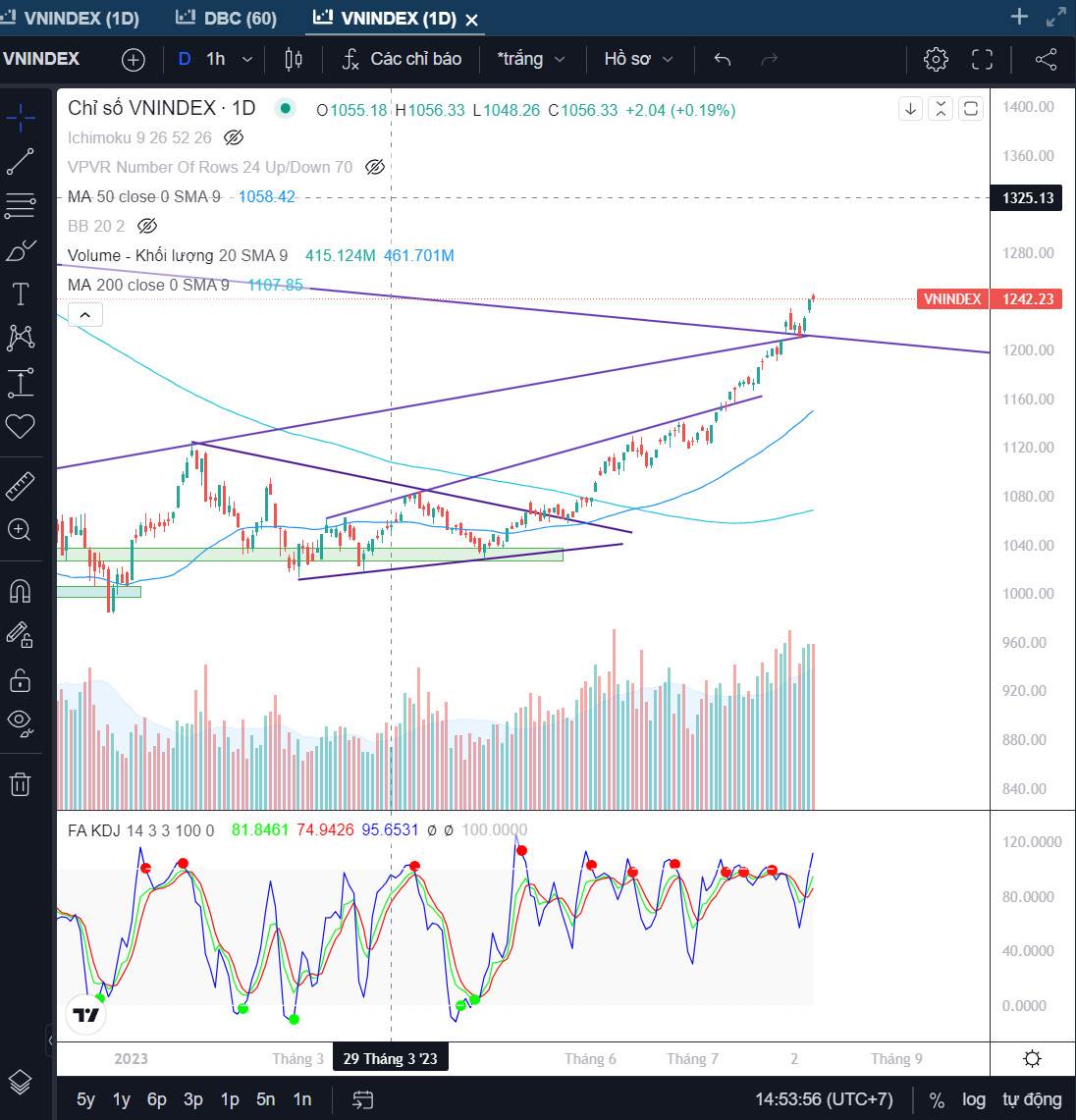Set the range to 6p
This screenshot has width=1076, height=1120.
click(156, 1099)
